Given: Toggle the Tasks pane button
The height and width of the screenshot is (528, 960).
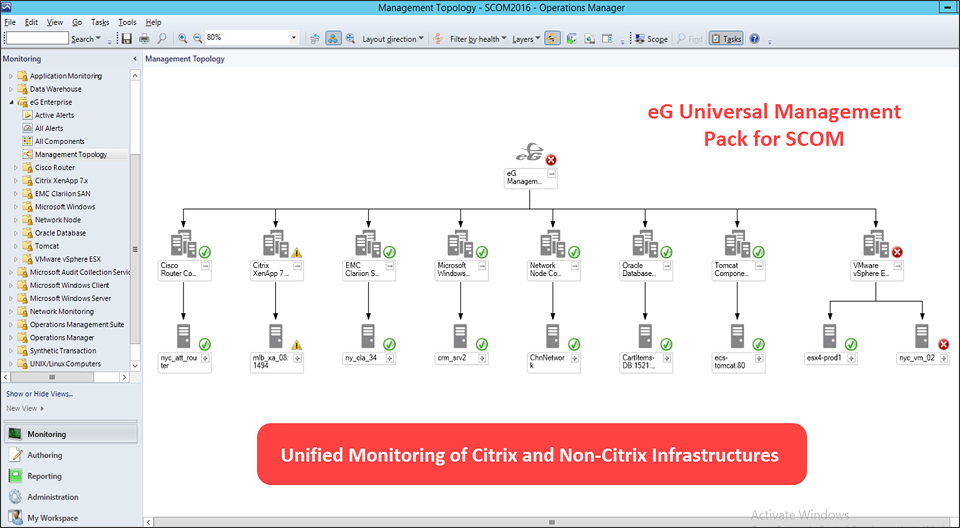Looking at the screenshot, I should (x=726, y=39).
